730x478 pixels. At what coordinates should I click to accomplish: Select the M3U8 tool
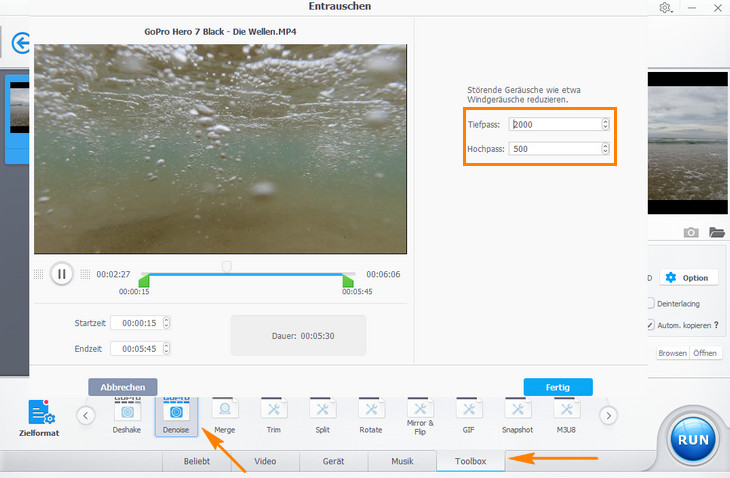tap(566, 416)
